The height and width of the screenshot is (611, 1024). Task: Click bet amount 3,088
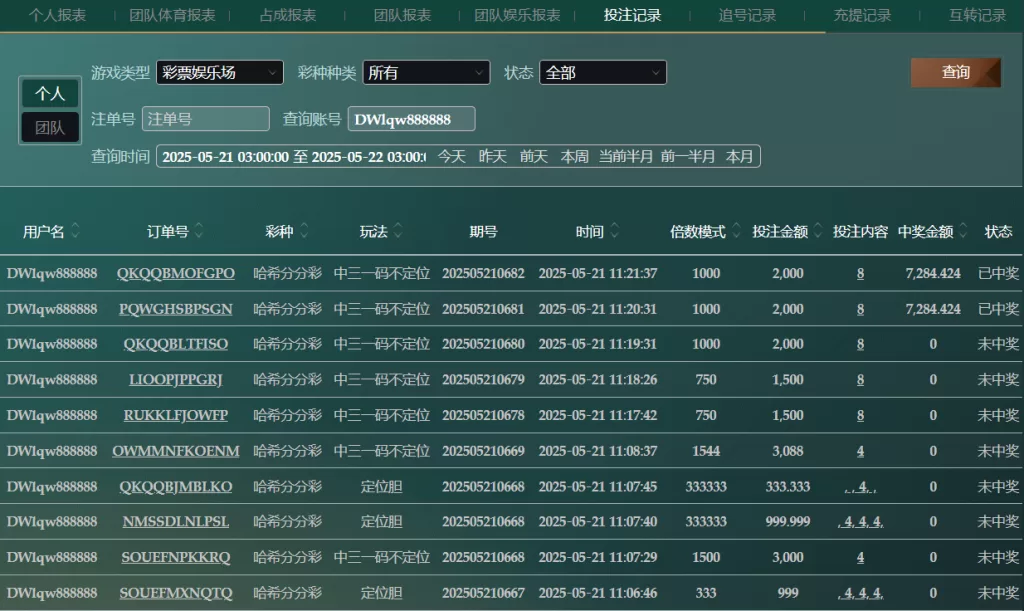(788, 450)
